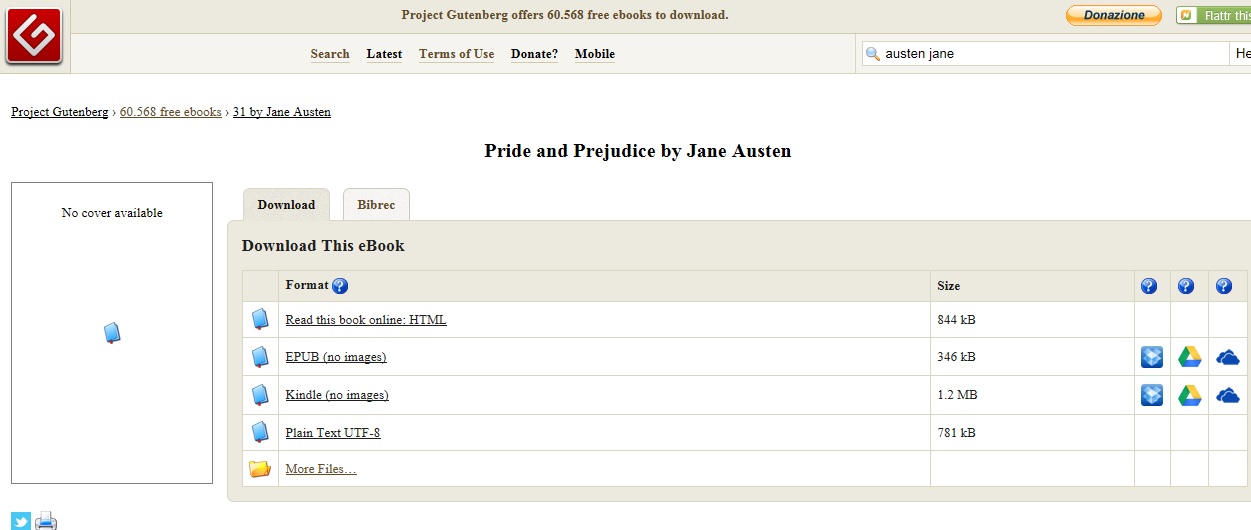This screenshot has width=1251, height=530.
Task: Share this book on Twitter
Action: (21, 521)
